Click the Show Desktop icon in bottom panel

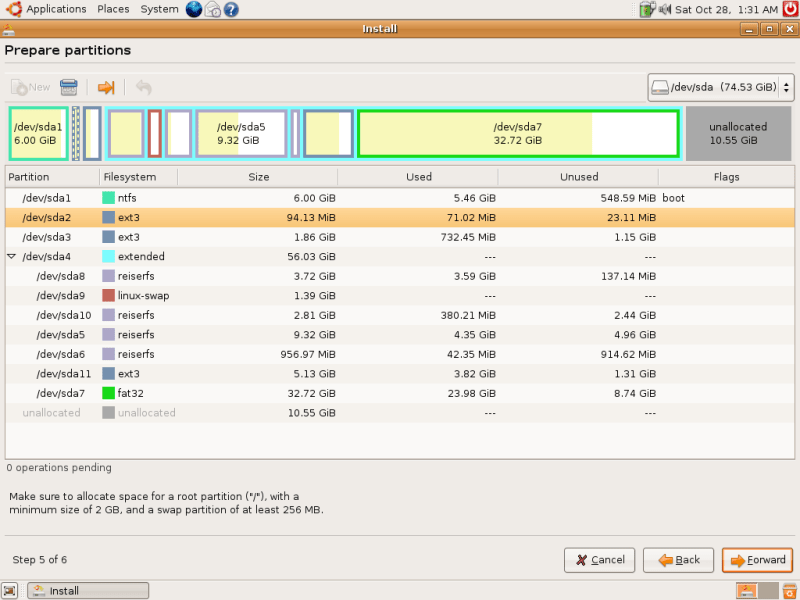pos(9,591)
